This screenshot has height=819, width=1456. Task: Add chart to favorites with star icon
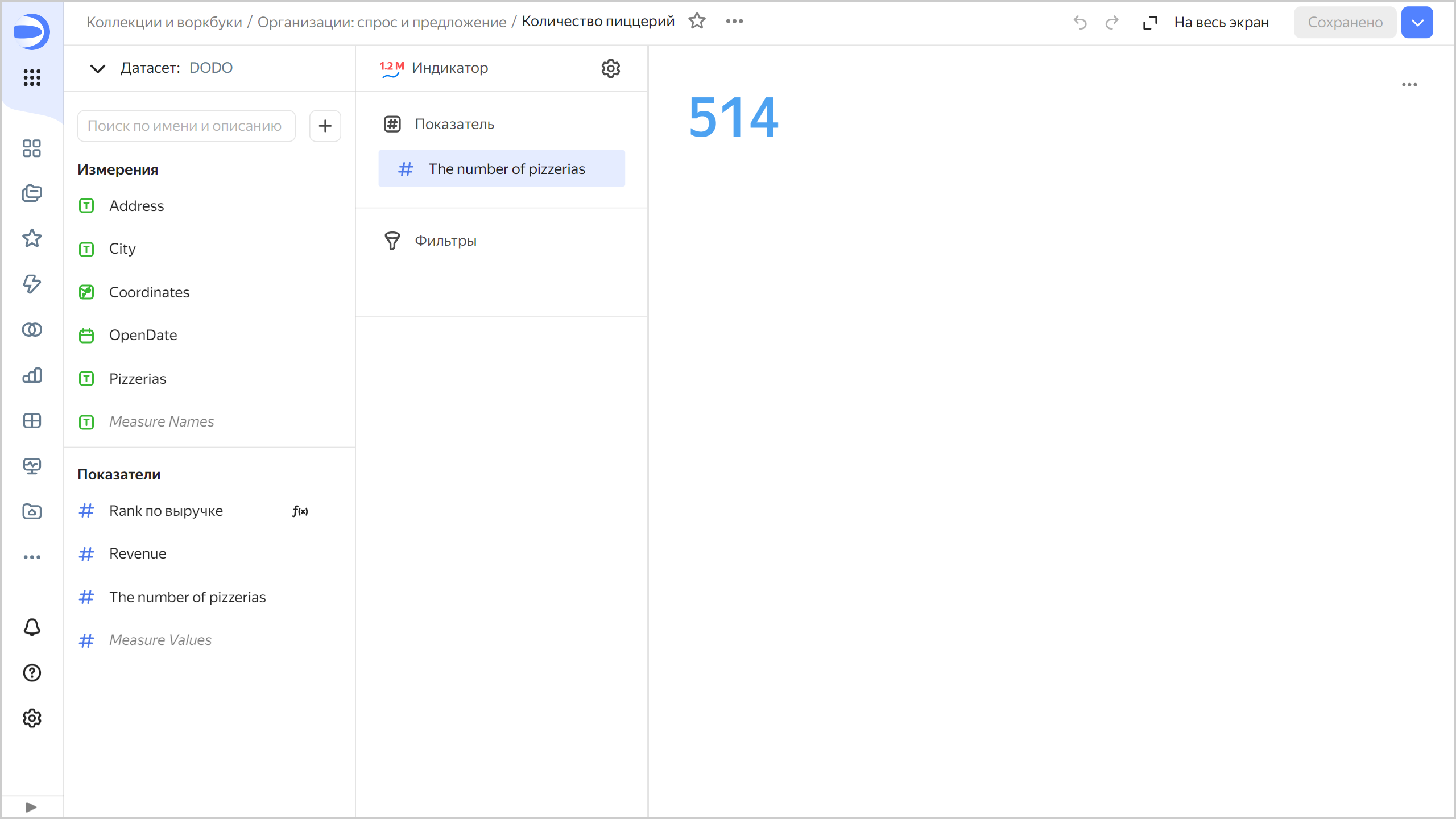click(x=697, y=22)
